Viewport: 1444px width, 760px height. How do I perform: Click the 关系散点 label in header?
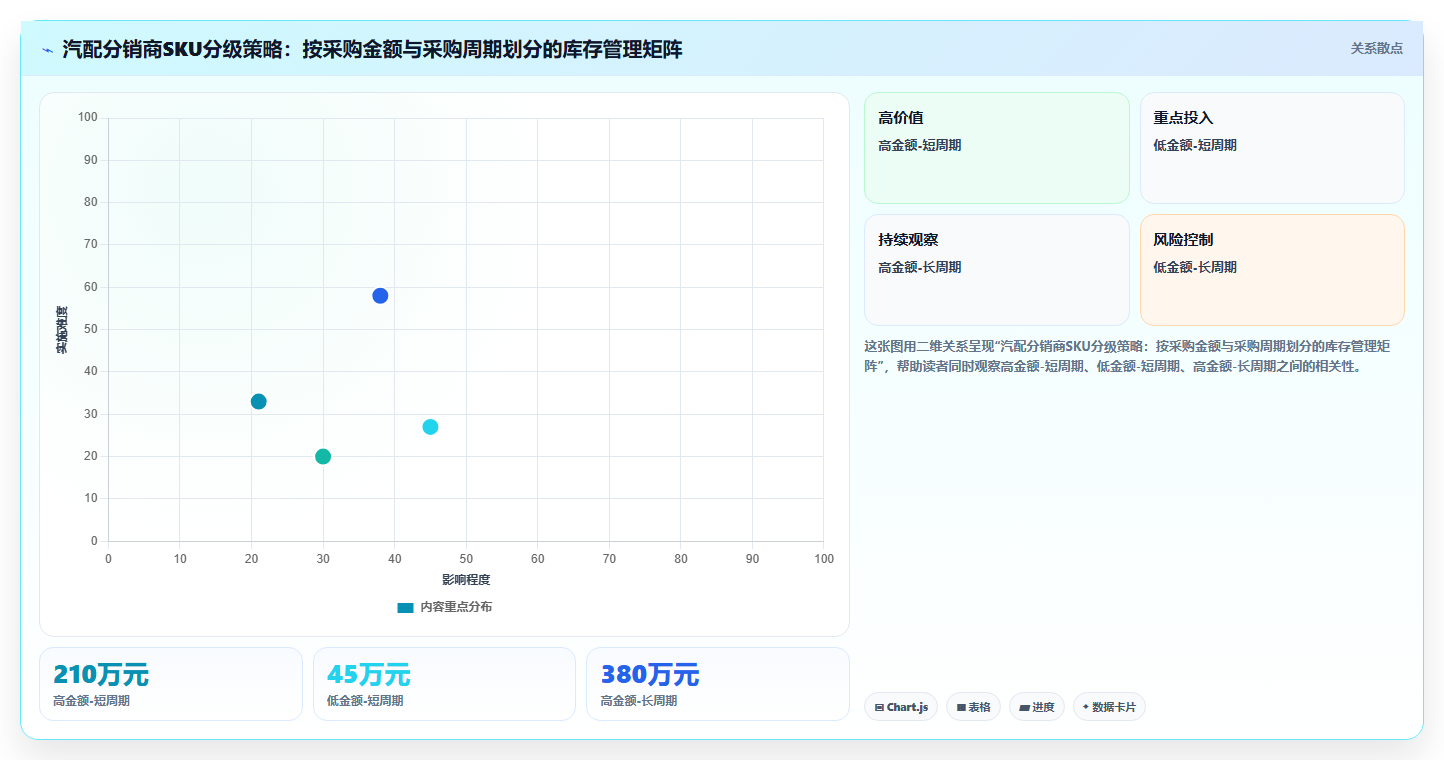tap(1377, 48)
